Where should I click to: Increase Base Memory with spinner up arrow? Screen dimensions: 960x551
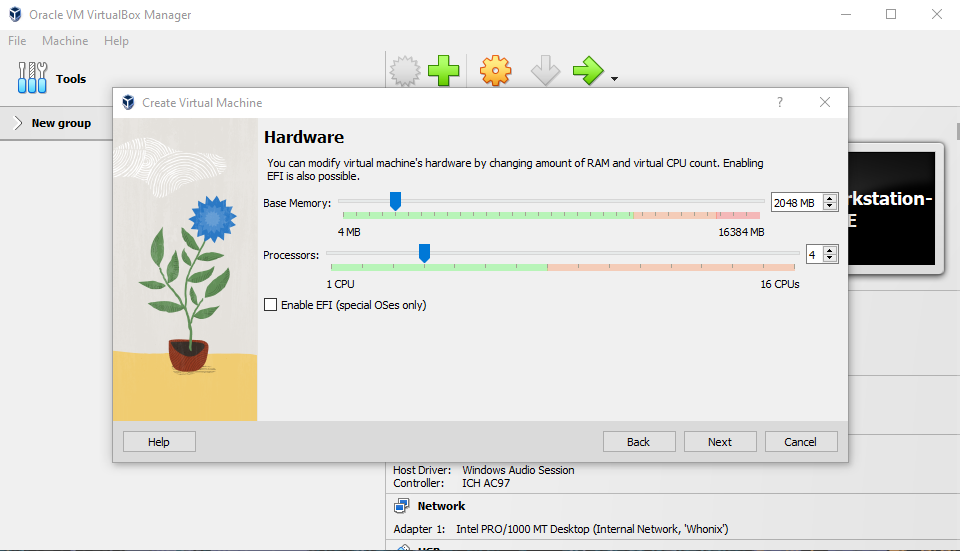[x=830, y=198]
